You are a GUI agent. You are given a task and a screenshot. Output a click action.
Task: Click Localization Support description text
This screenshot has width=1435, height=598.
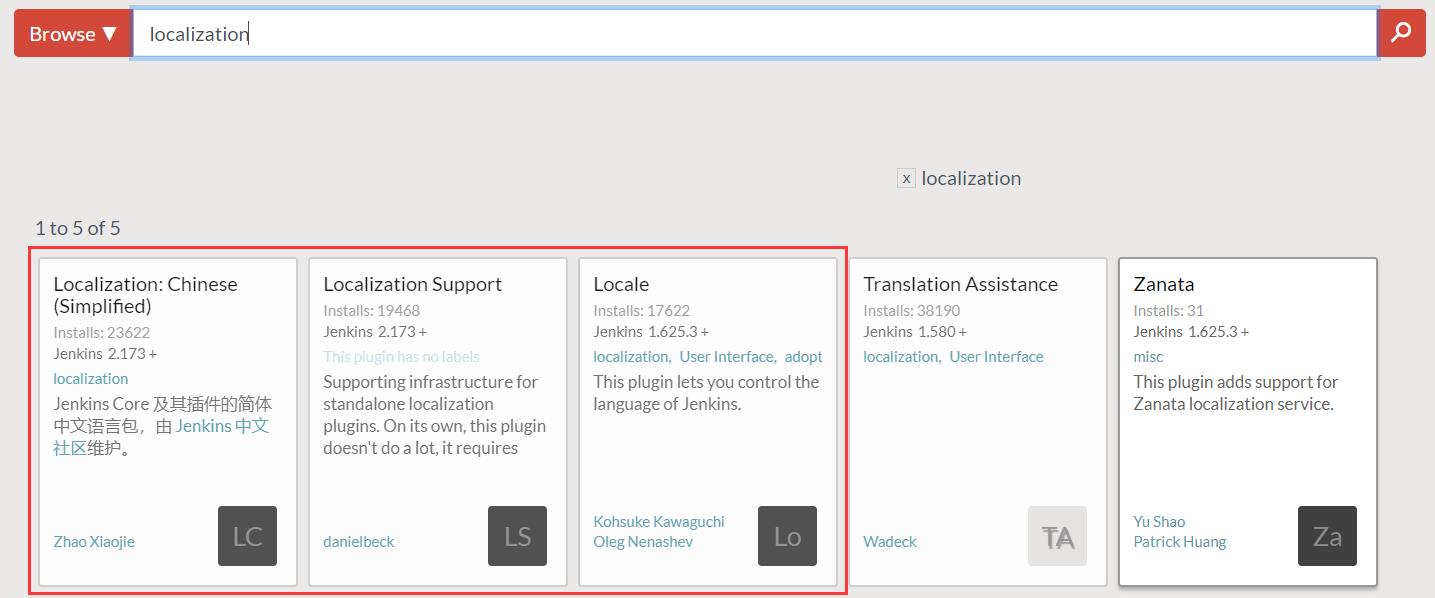coord(435,415)
